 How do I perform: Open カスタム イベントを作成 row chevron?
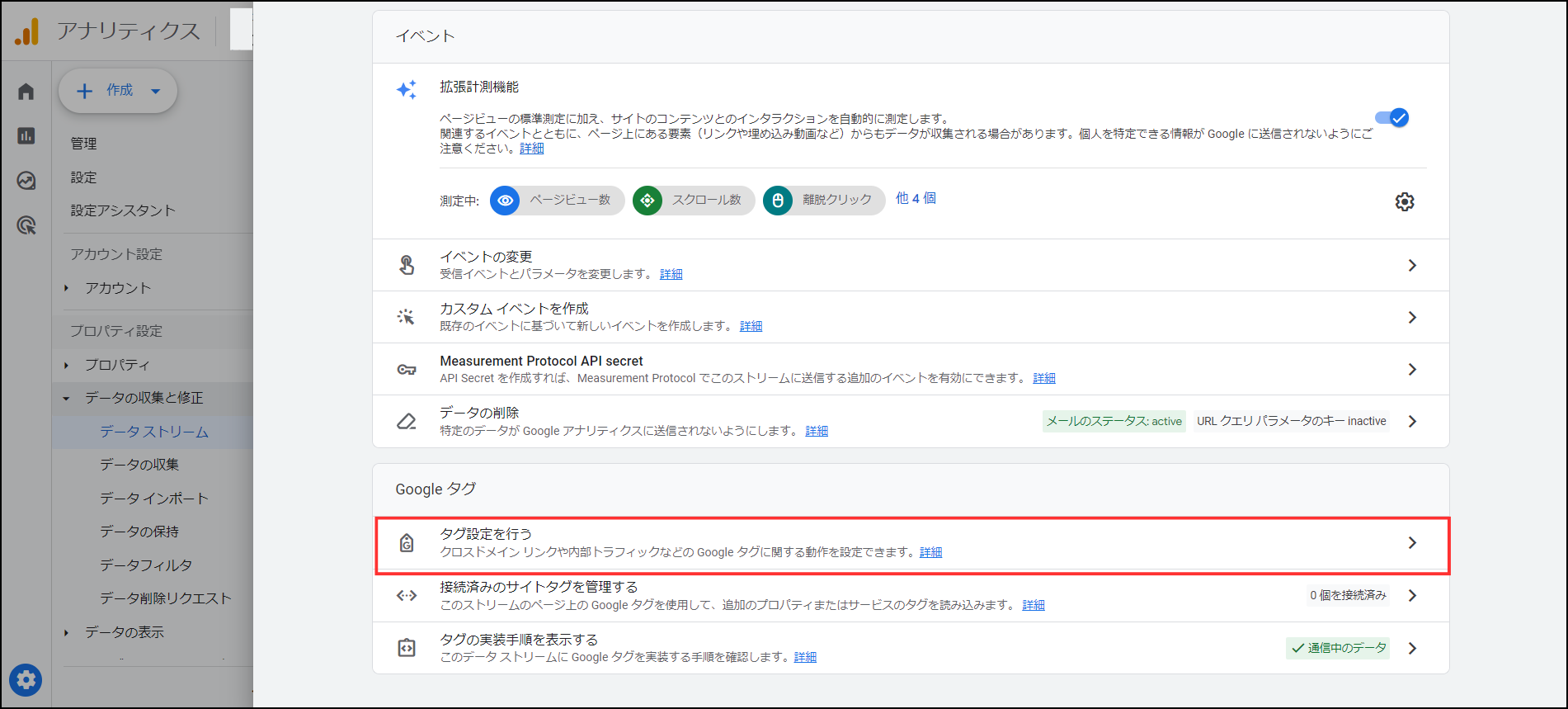pyautogui.click(x=1412, y=317)
